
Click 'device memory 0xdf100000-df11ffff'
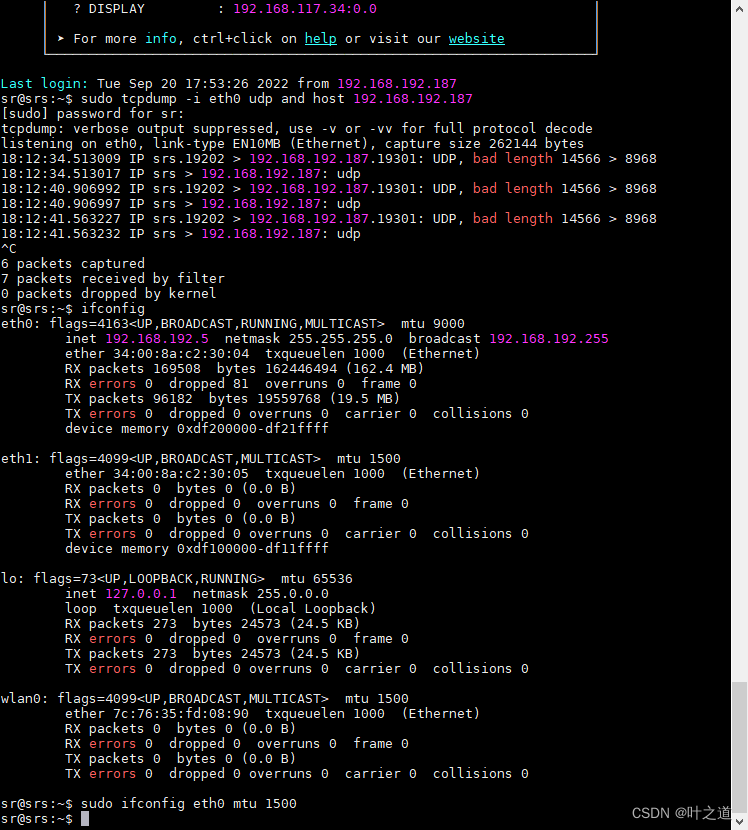click(x=196, y=548)
